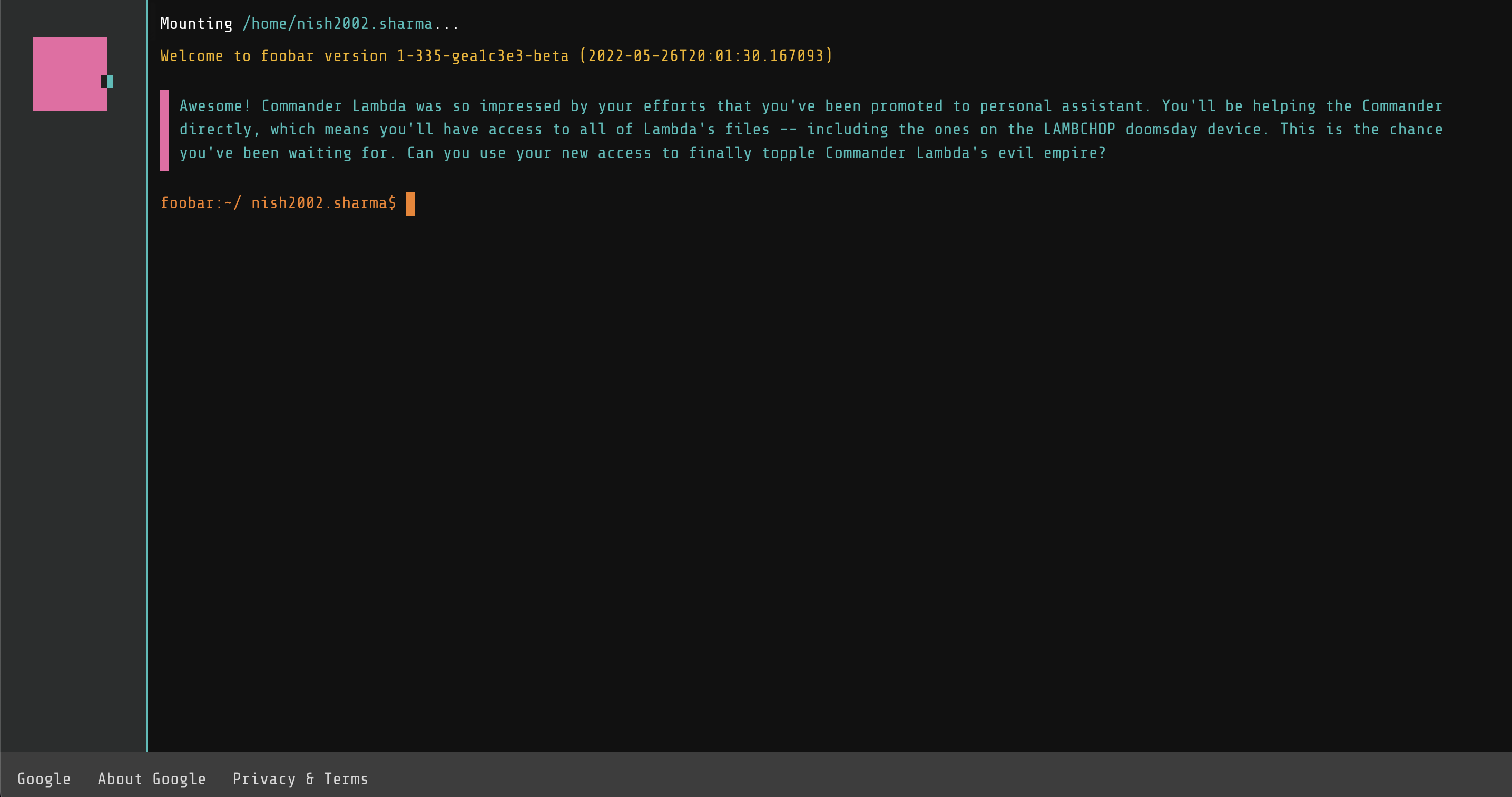Open the About Google link
This screenshot has width=1512, height=797.
point(151,779)
